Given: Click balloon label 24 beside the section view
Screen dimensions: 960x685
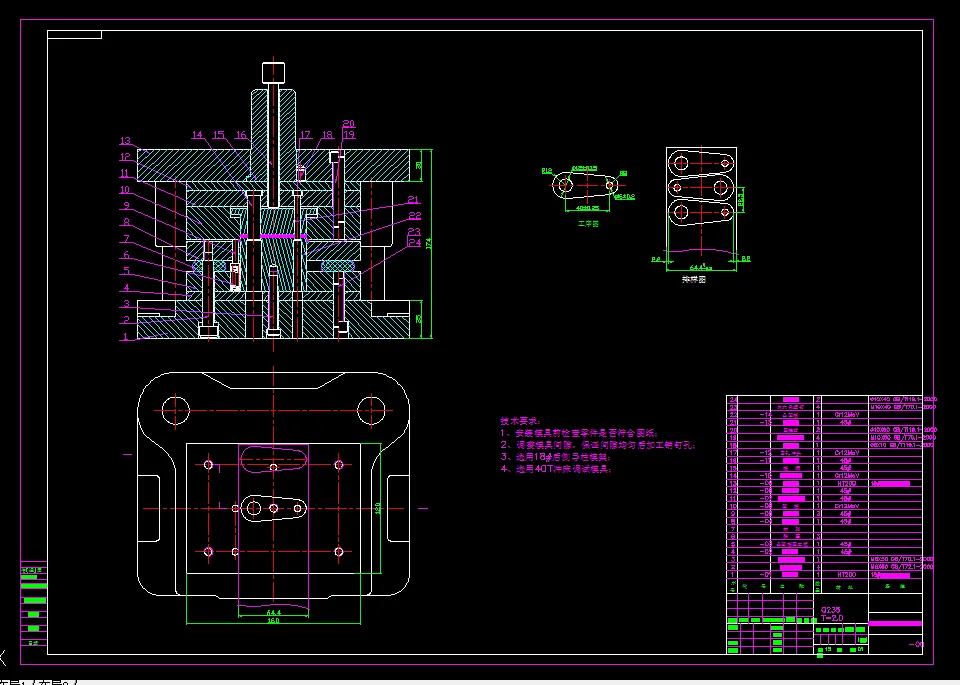Looking at the screenshot, I should [414, 243].
